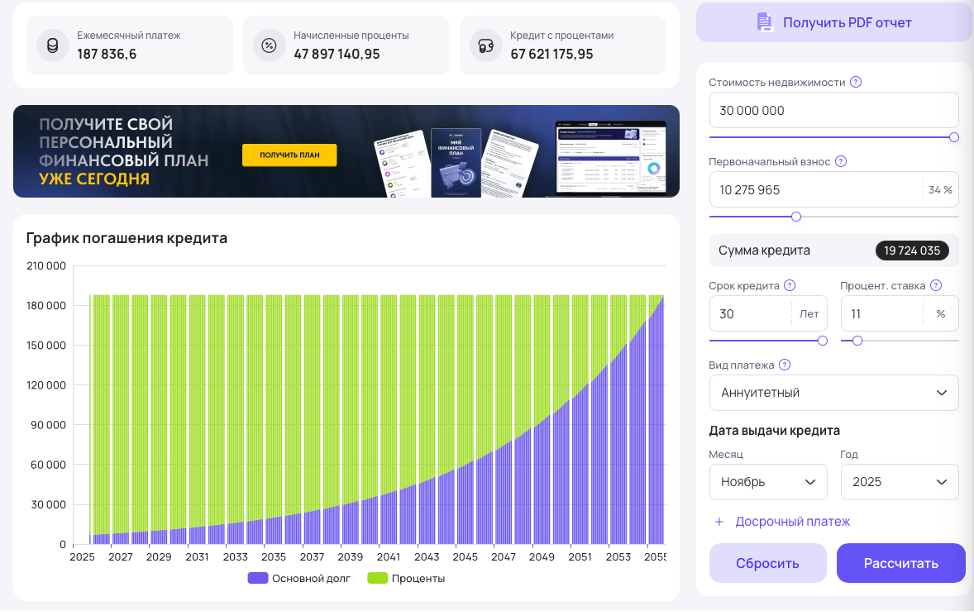Toggle Проценты legend swatch
The image size is (974, 612).
point(377,578)
